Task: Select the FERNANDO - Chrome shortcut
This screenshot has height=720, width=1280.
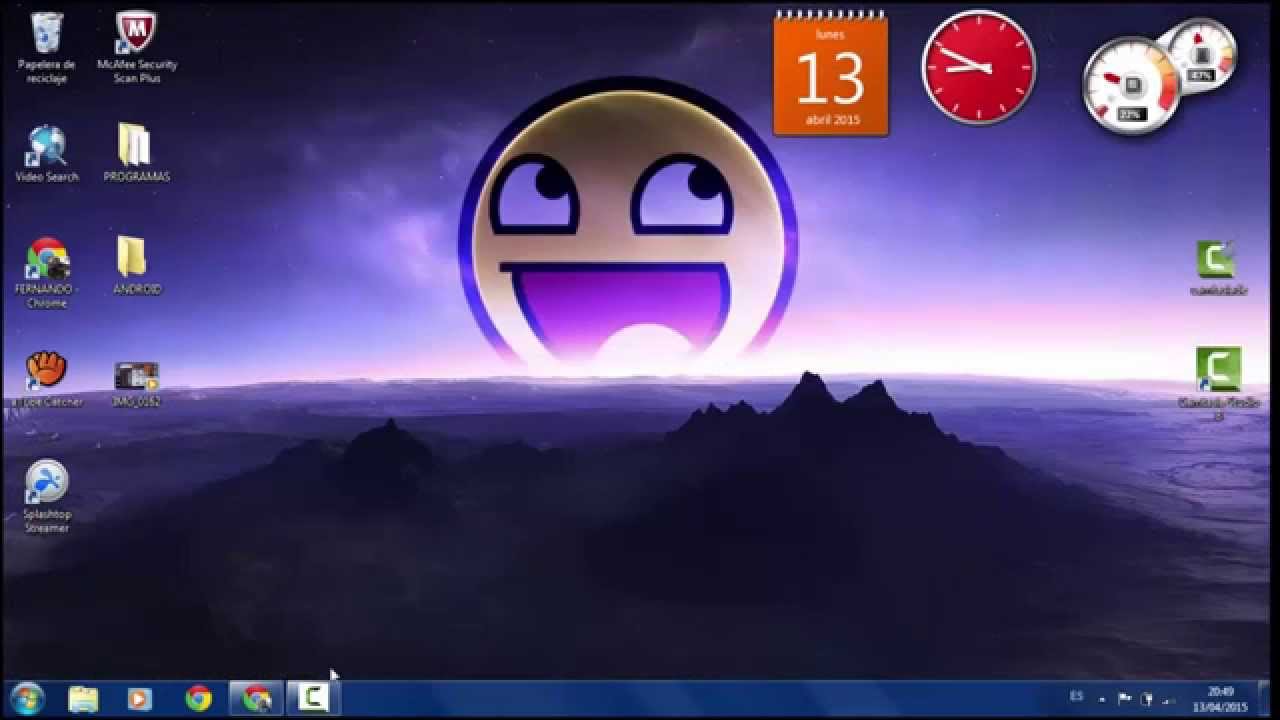Action: click(x=46, y=273)
